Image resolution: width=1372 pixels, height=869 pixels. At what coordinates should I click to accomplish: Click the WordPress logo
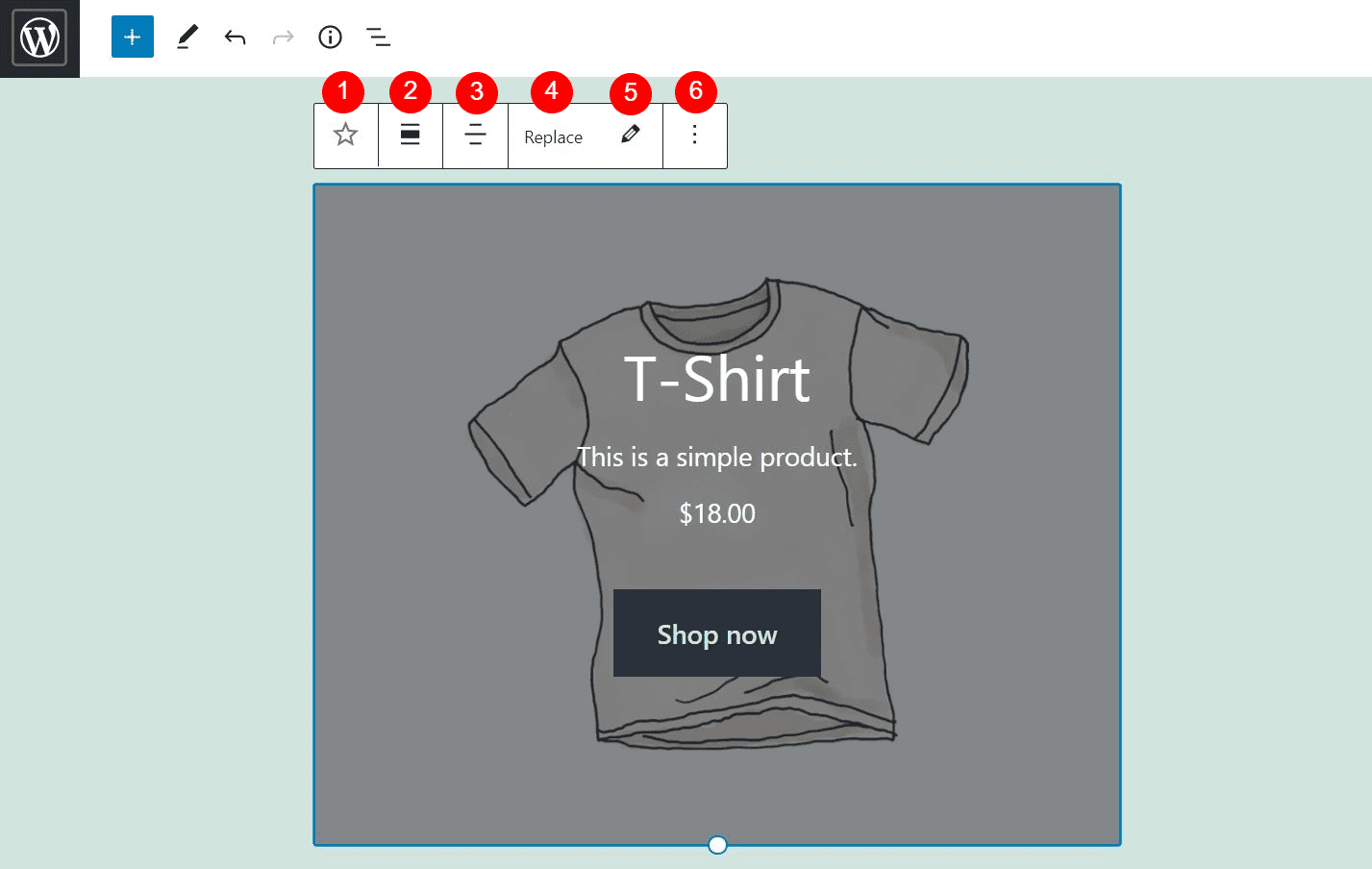[x=38, y=38]
